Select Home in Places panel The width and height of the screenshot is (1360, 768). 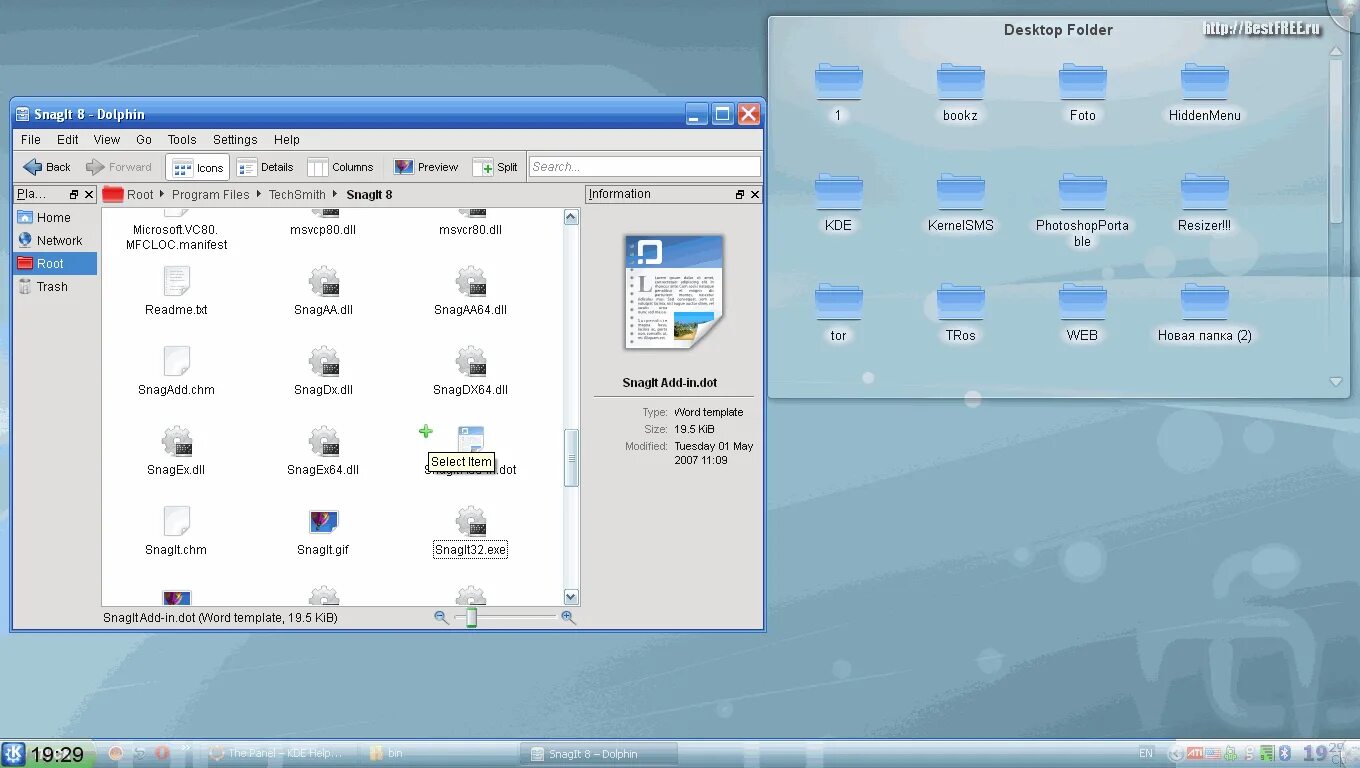[x=55, y=218]
